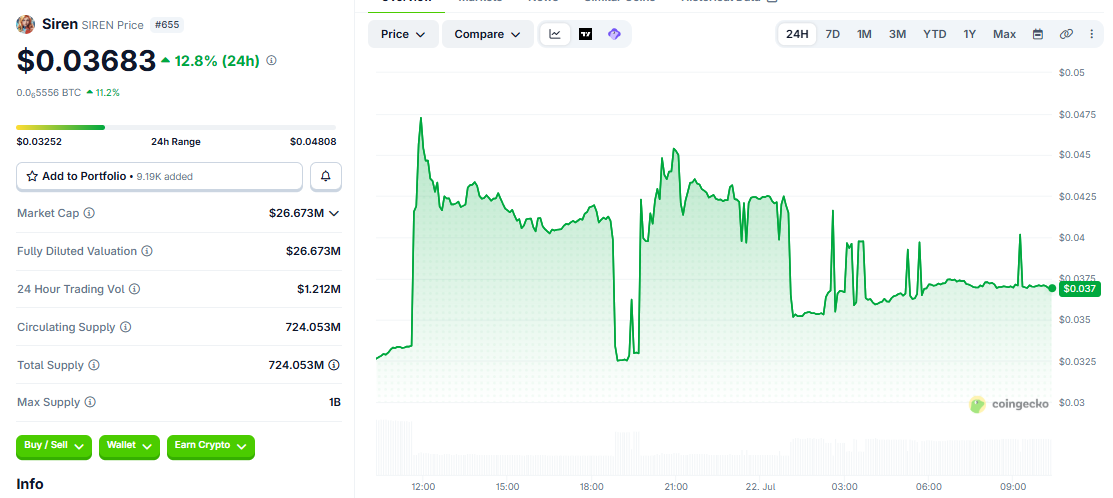This screenshot has height=498, width=1113.
Task: Show info for 24h price change
Action: coord(271,61)
